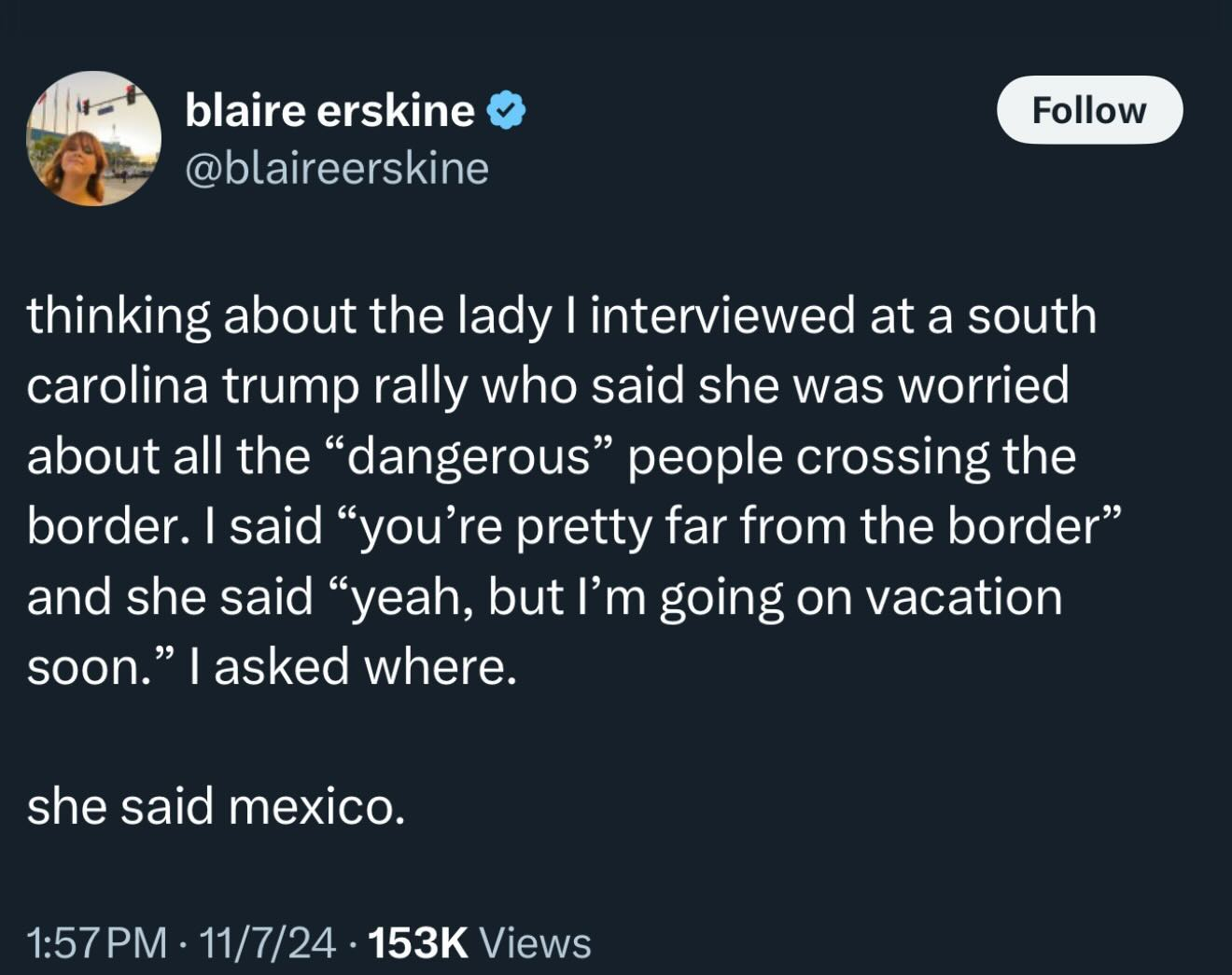
Task: Click the 153K view count number
Action: [419, 942]
